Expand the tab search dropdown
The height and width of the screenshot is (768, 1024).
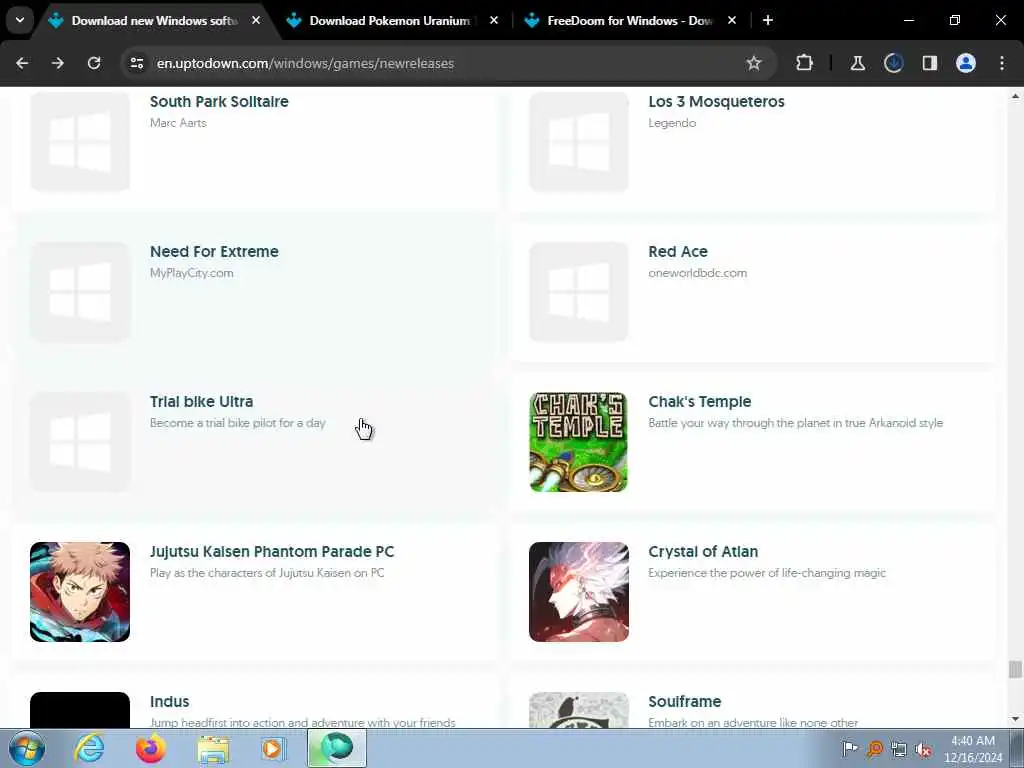20,20
